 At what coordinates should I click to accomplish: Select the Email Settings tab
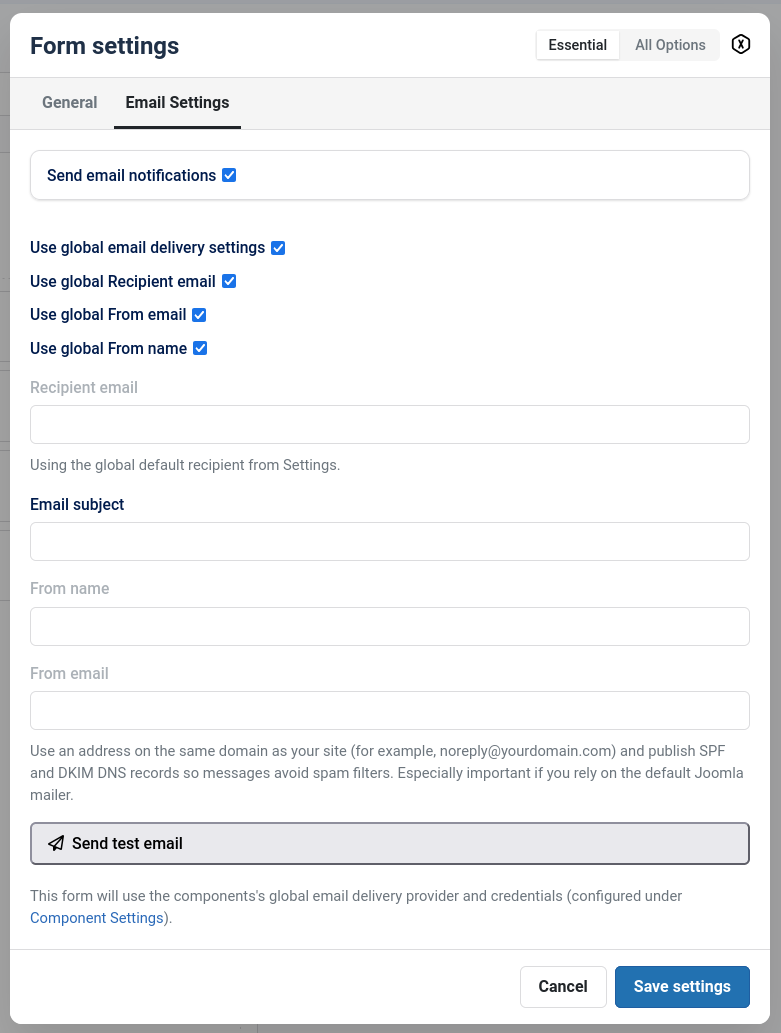[177, 102]
